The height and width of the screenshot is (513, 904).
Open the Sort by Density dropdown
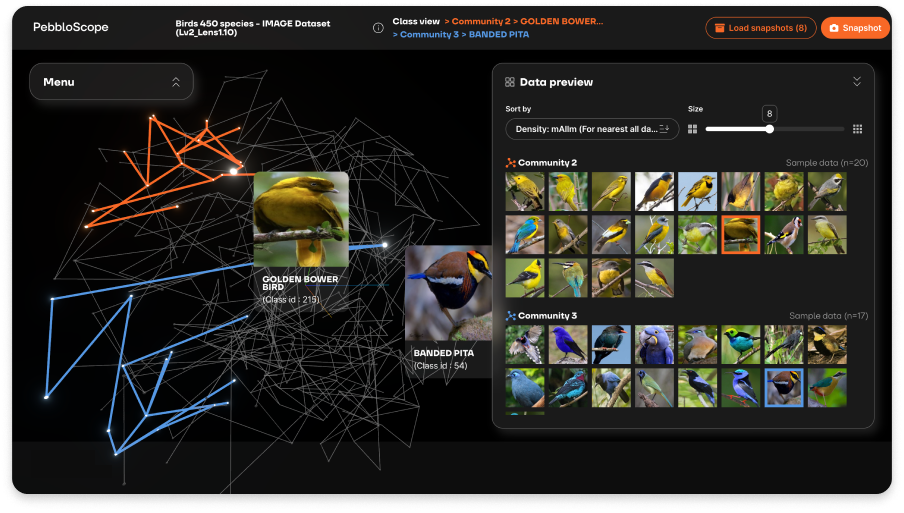[x=592, y=129]
